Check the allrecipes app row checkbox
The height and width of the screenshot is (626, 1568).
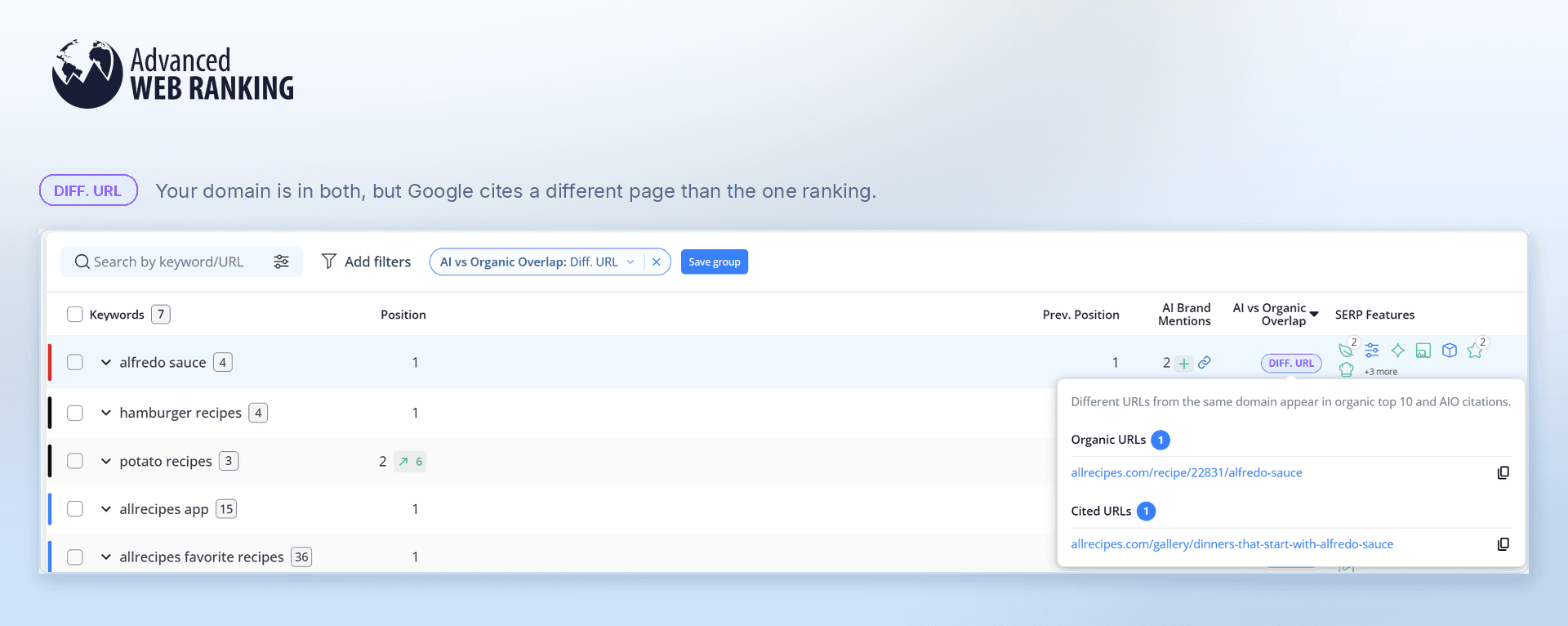click(x=75, y=509)
